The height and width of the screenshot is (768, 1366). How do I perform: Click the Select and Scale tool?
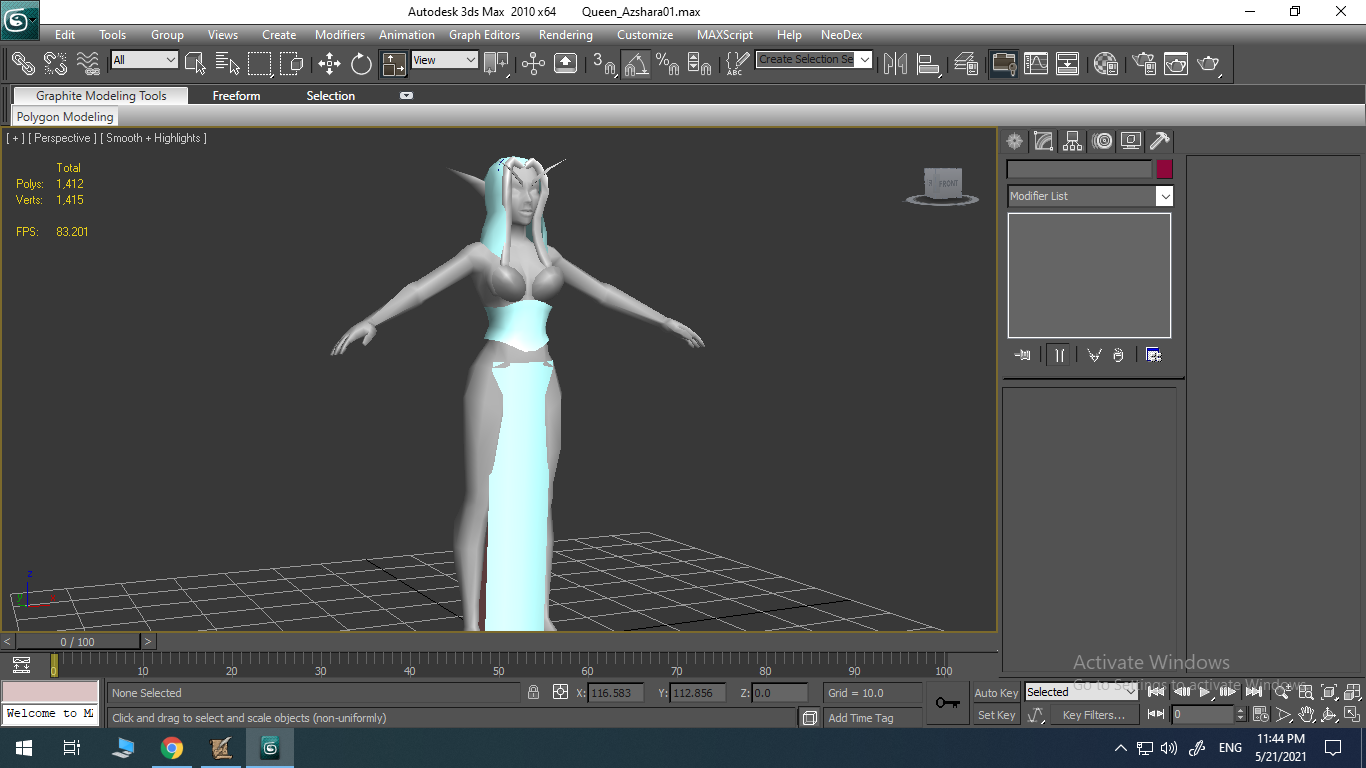394,63
